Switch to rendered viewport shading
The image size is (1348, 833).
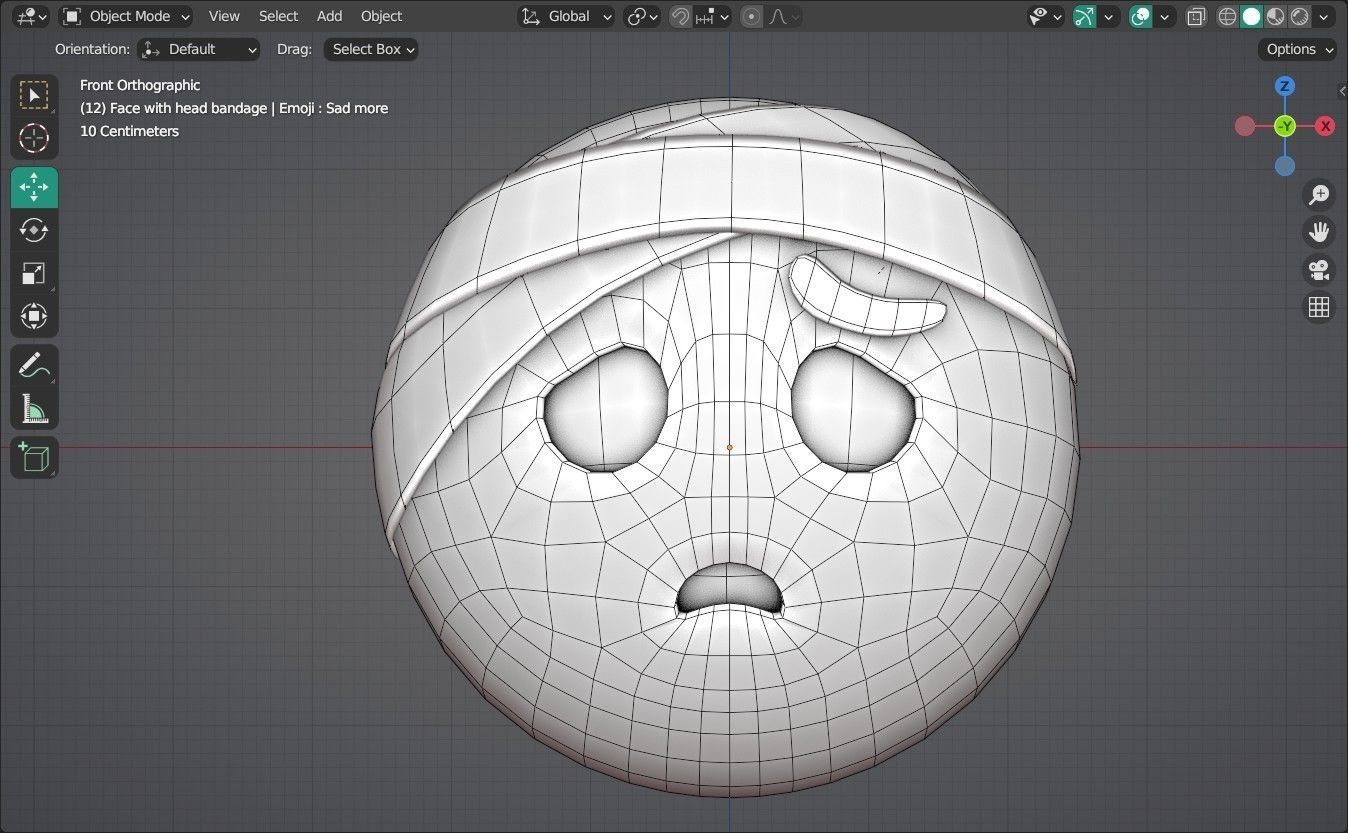tap(1299, 16)
